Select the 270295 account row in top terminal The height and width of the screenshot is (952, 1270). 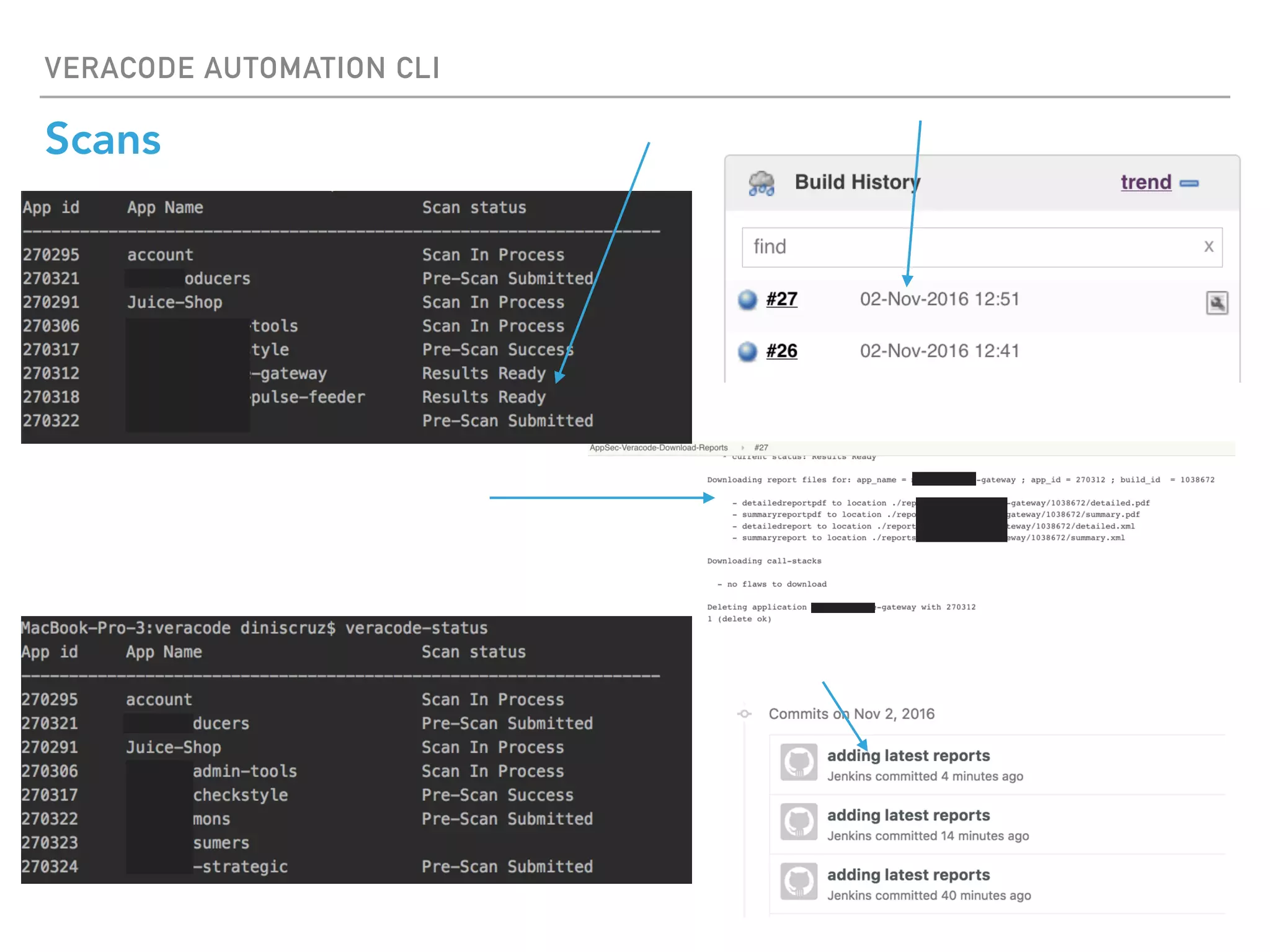pyautogui.click(x=294, y=255)
